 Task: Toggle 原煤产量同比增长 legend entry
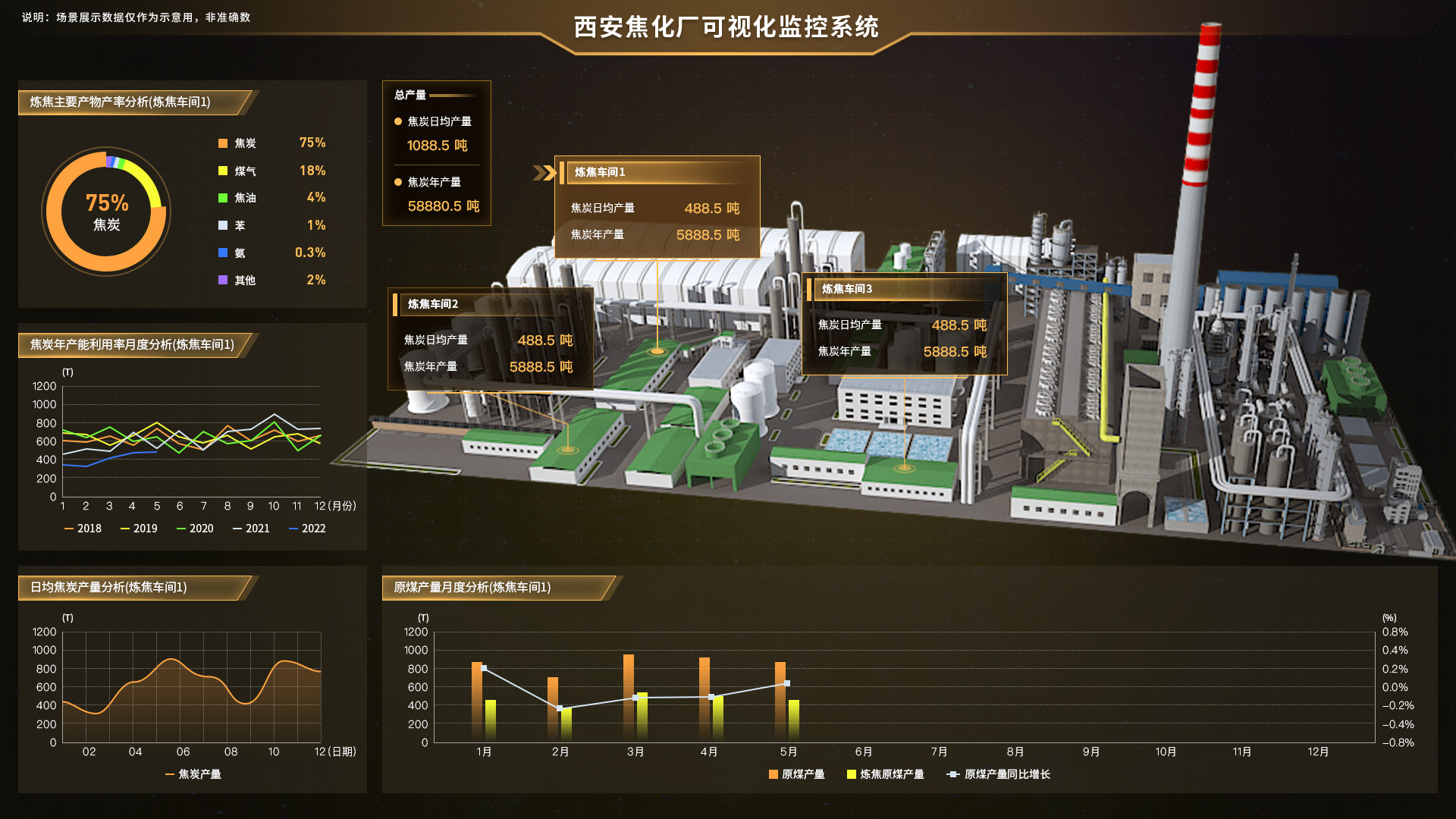pos(998,774)
